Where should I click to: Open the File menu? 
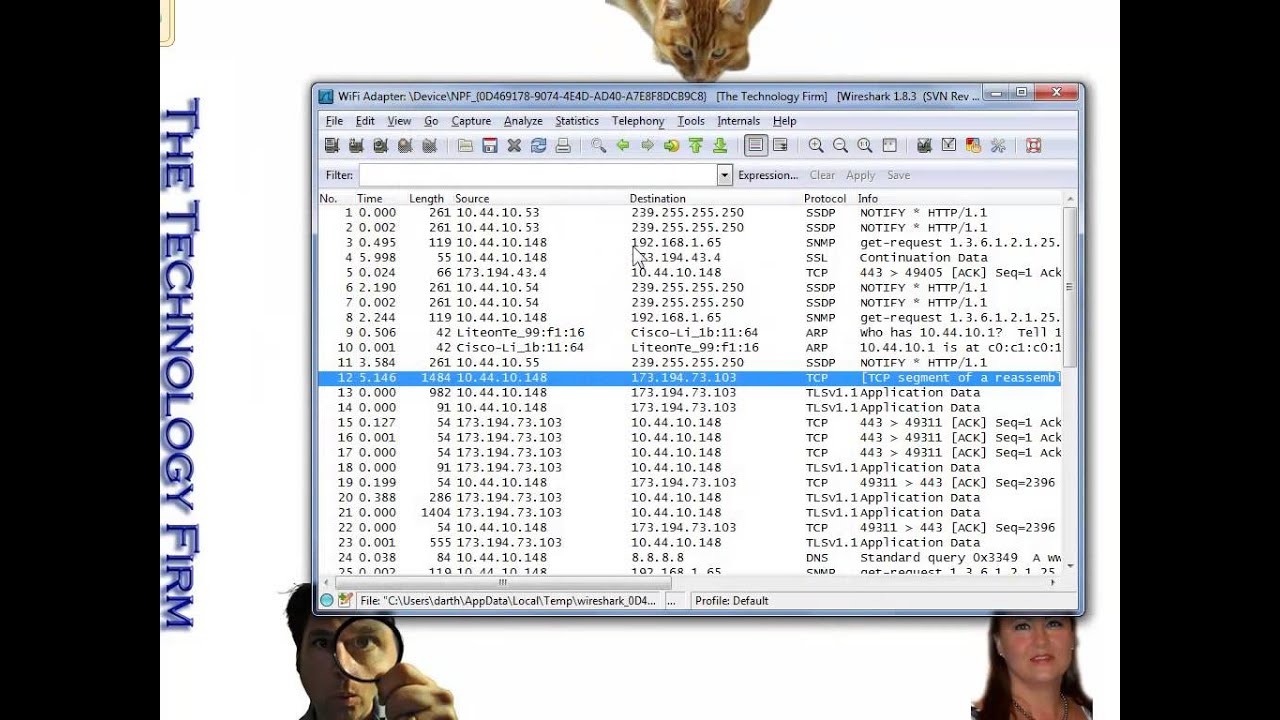click(334, 121)
